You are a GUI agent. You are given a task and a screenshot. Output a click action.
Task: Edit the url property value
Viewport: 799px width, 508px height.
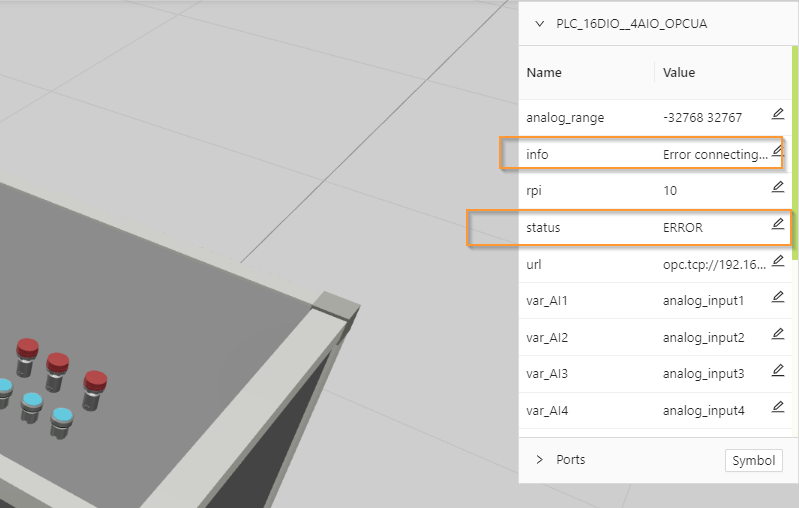778,261
